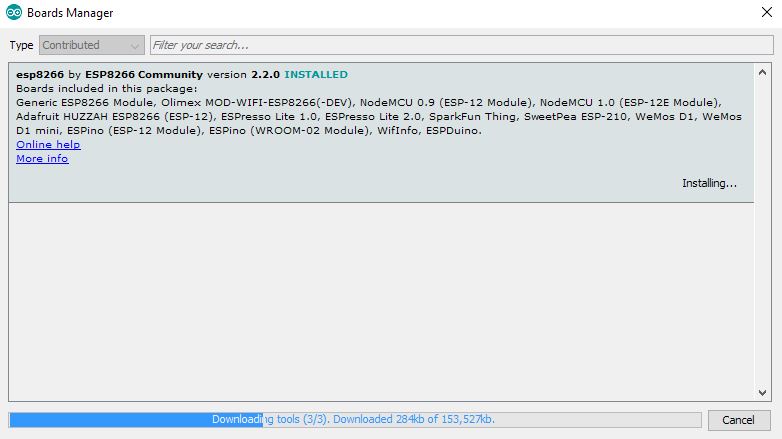The height and width of the screenshot is (439, 782).
Task: Open the Online help link
Action: click(48, 145)
